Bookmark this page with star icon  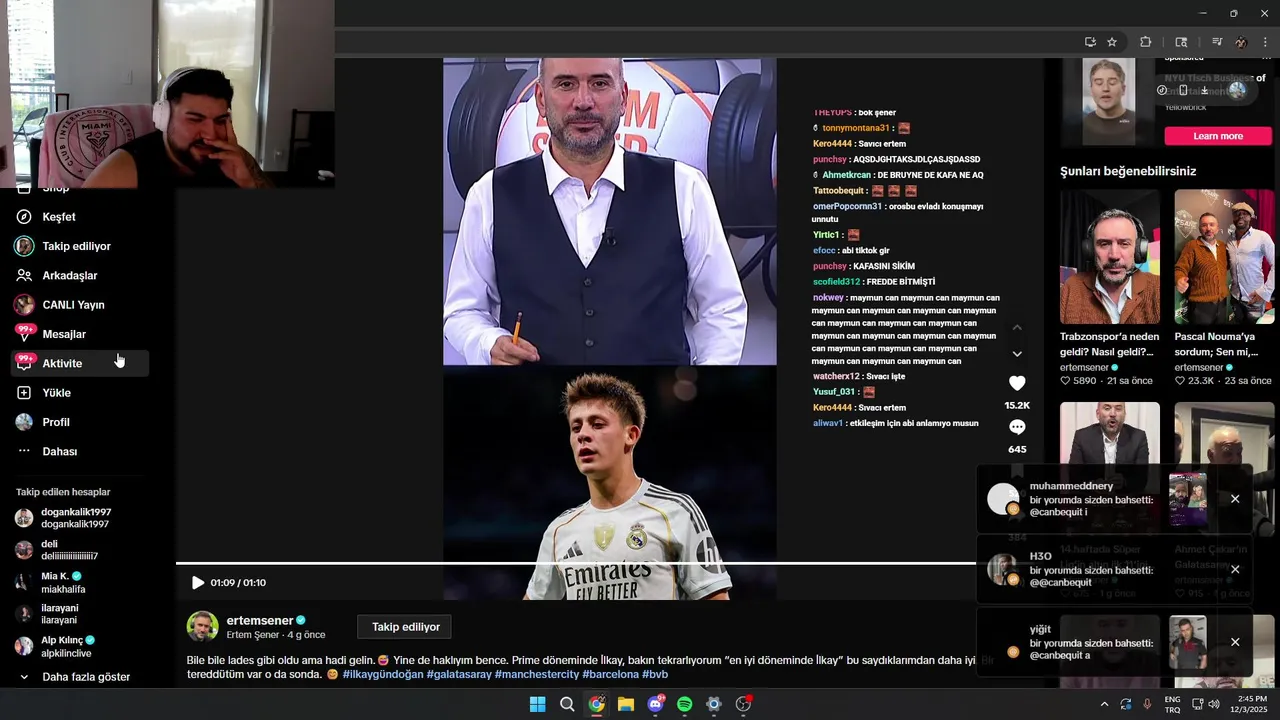tap(1112, 42)
